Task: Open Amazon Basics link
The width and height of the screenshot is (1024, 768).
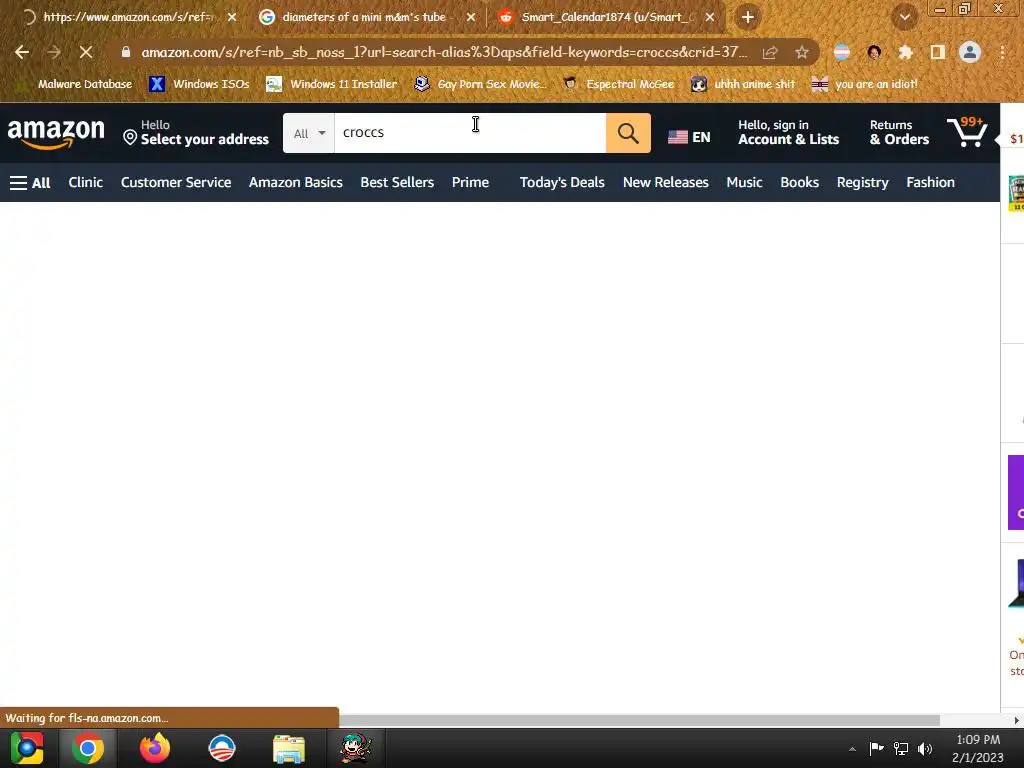Action: point(295,182)
